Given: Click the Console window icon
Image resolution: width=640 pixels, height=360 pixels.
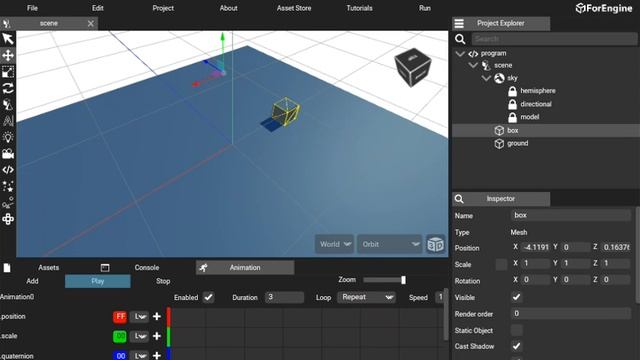Looking at the screenshot, I should (105, 268).
